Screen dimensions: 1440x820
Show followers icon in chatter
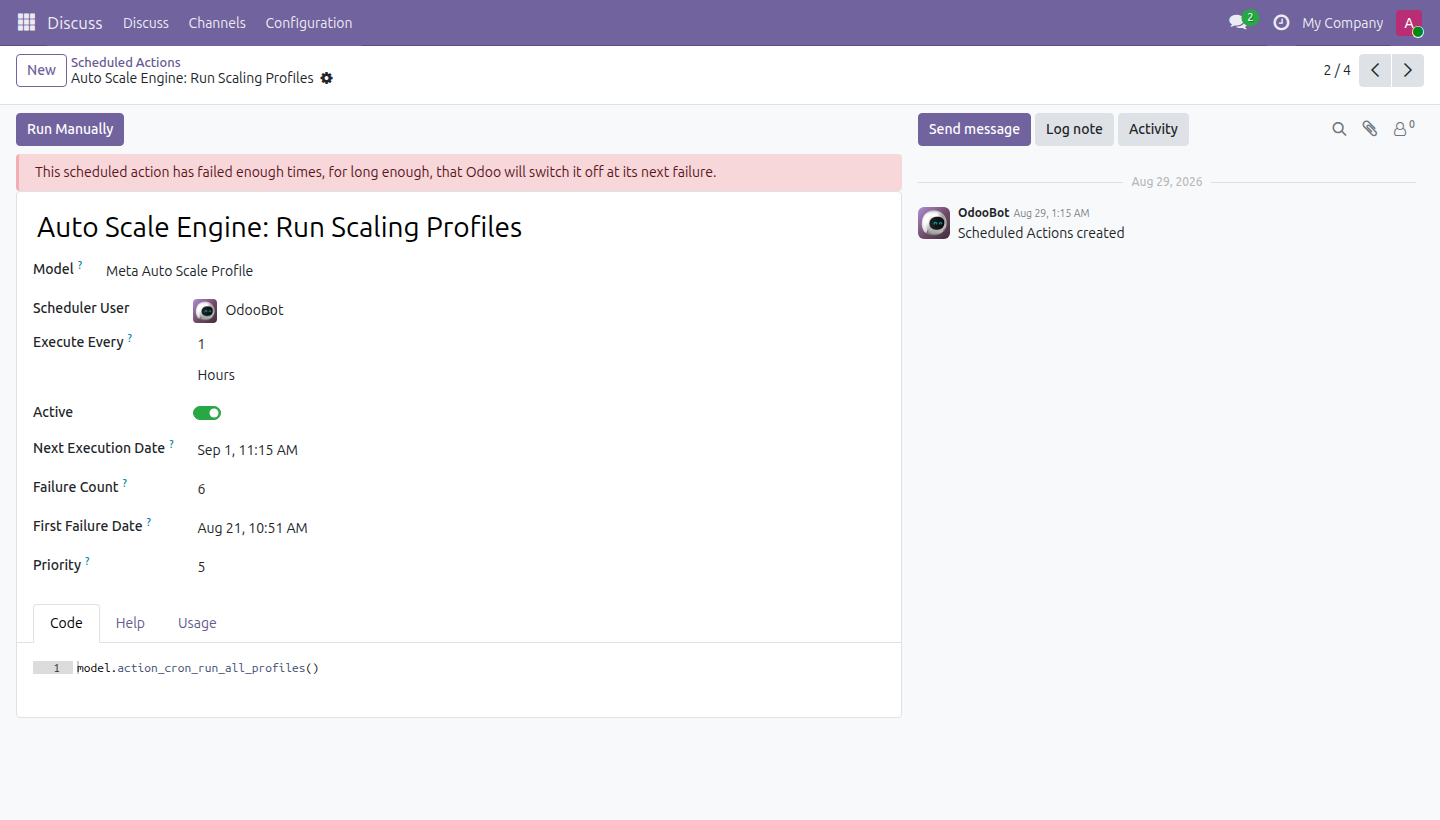[x=1404, y=128]
